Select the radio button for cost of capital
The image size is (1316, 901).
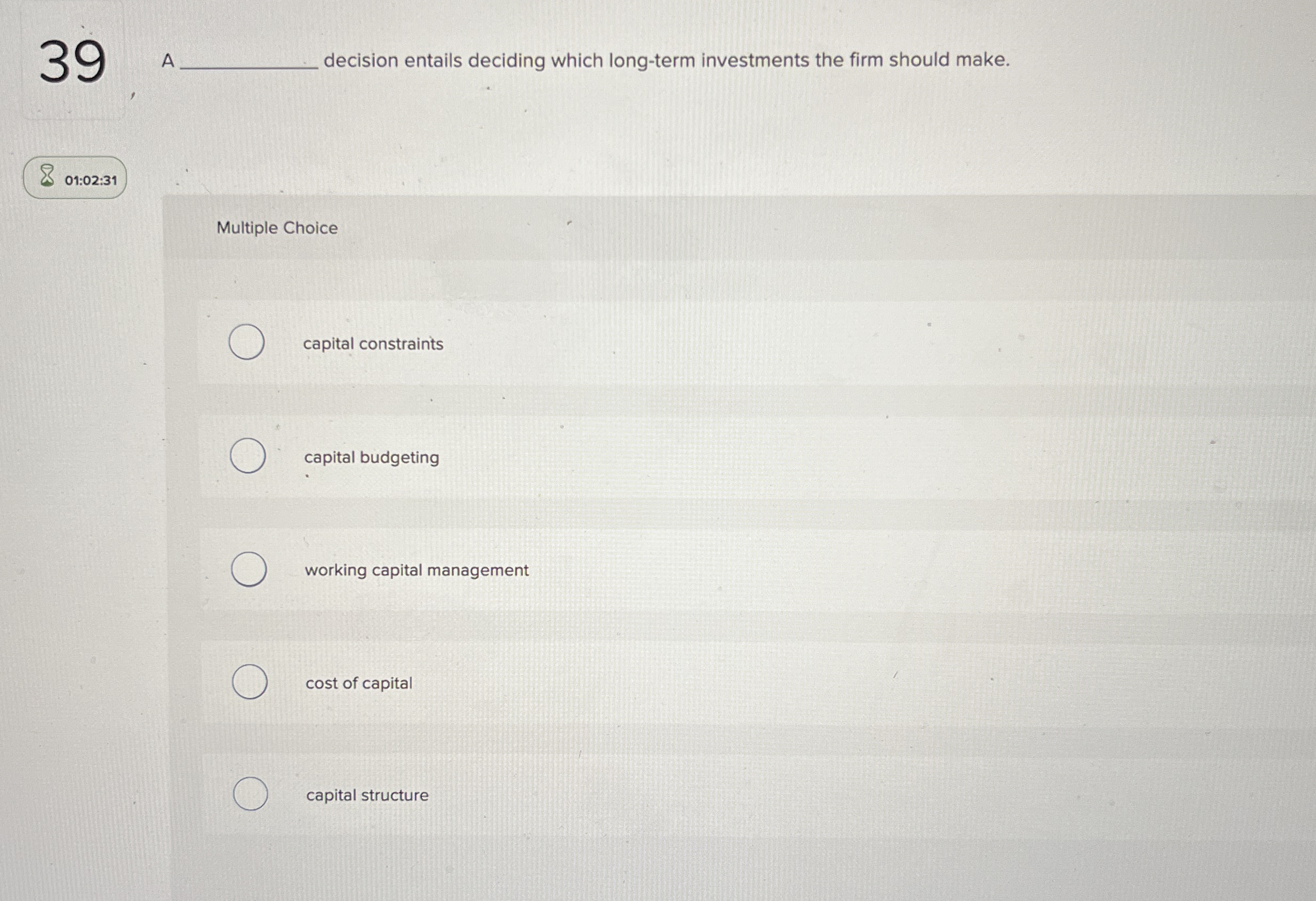click(249, 683)
